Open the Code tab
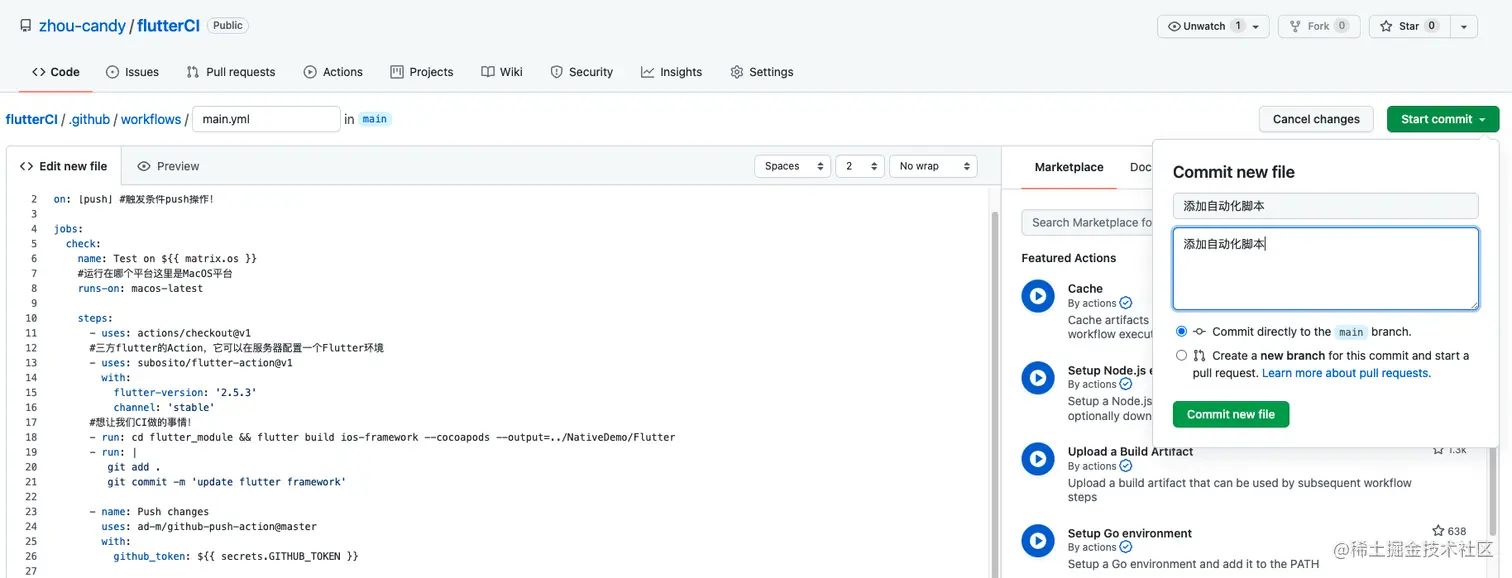 (x=56, y=72)
